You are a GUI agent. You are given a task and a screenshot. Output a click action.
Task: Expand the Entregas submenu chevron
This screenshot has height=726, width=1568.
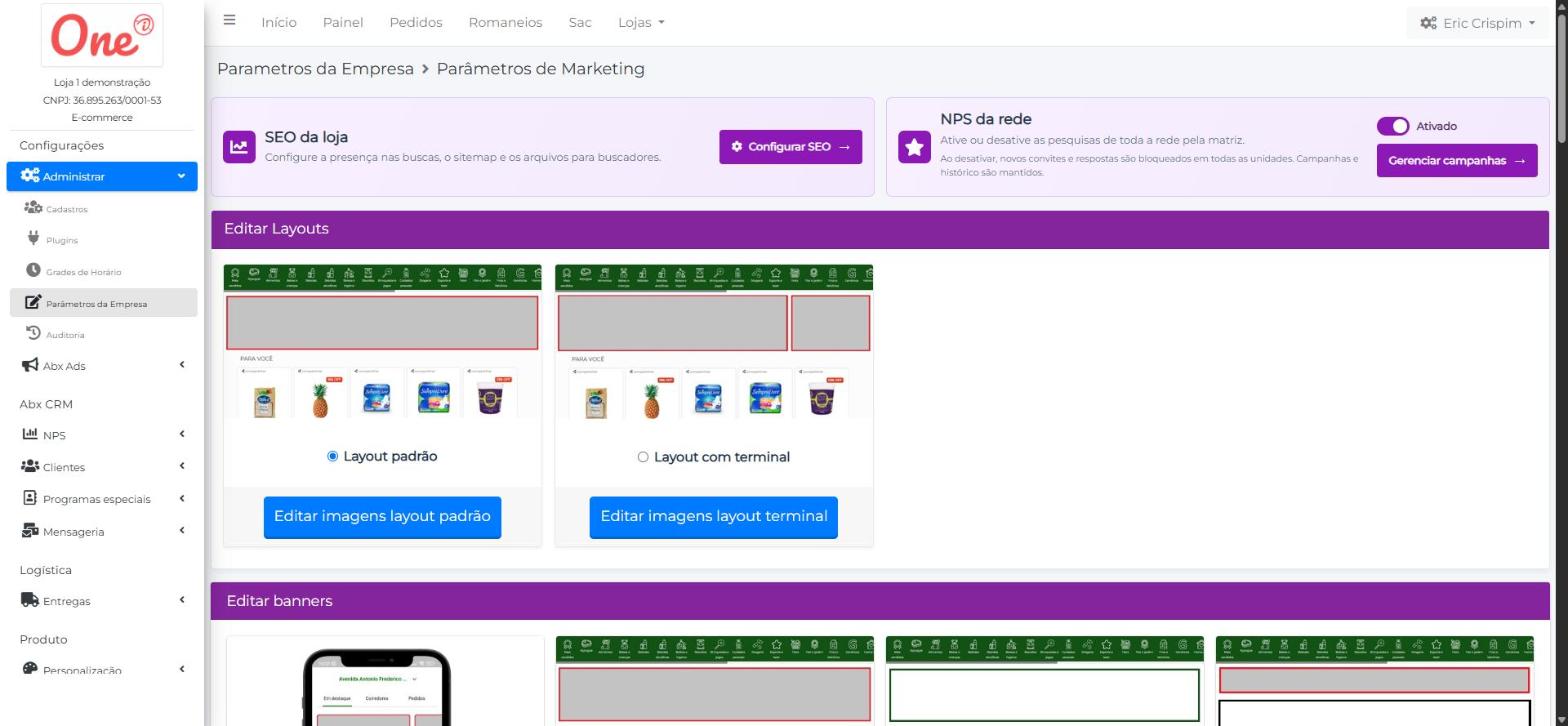(182, 600)
